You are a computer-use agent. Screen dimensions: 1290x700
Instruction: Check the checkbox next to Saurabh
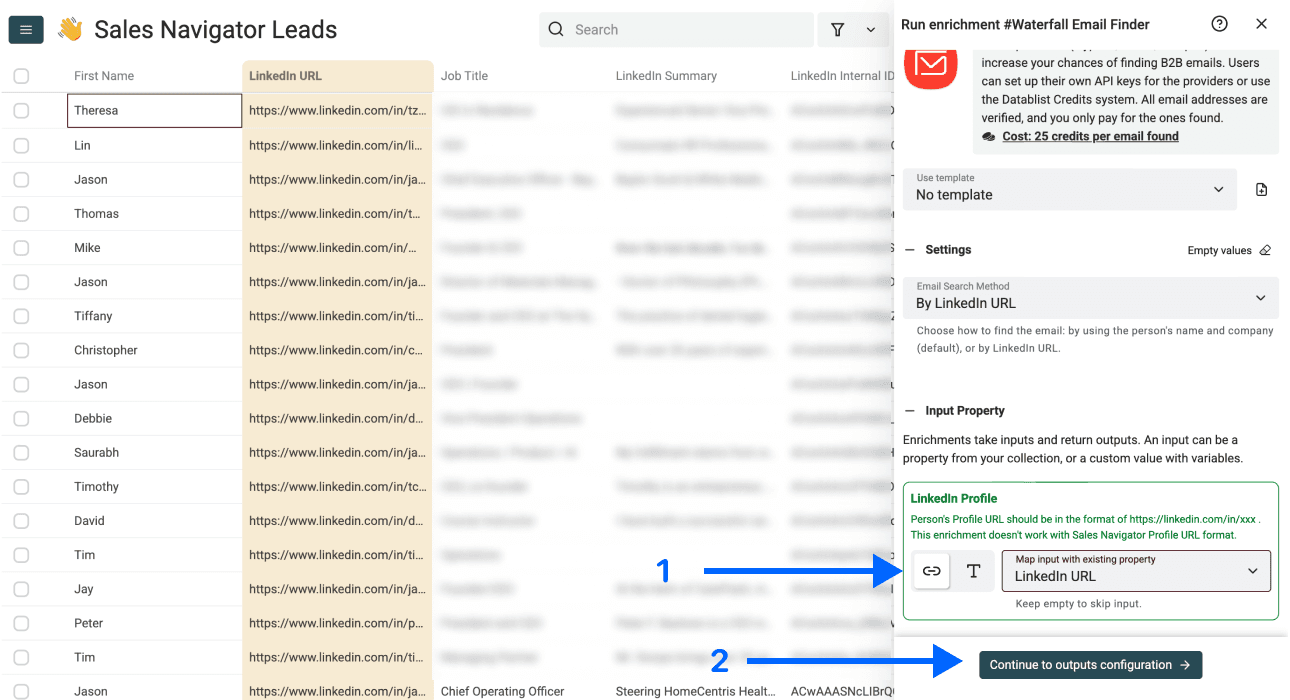[21, 452]
